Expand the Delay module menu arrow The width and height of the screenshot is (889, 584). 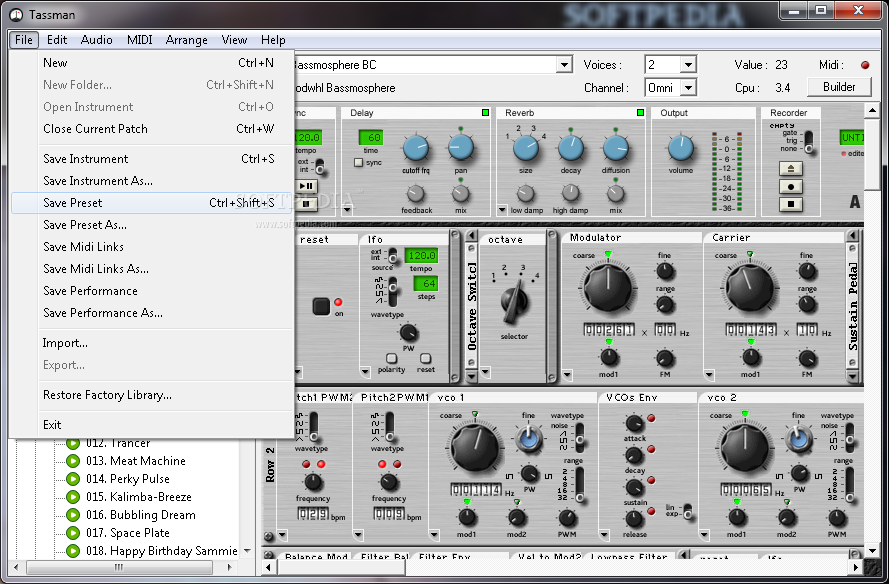click(348, 210)
